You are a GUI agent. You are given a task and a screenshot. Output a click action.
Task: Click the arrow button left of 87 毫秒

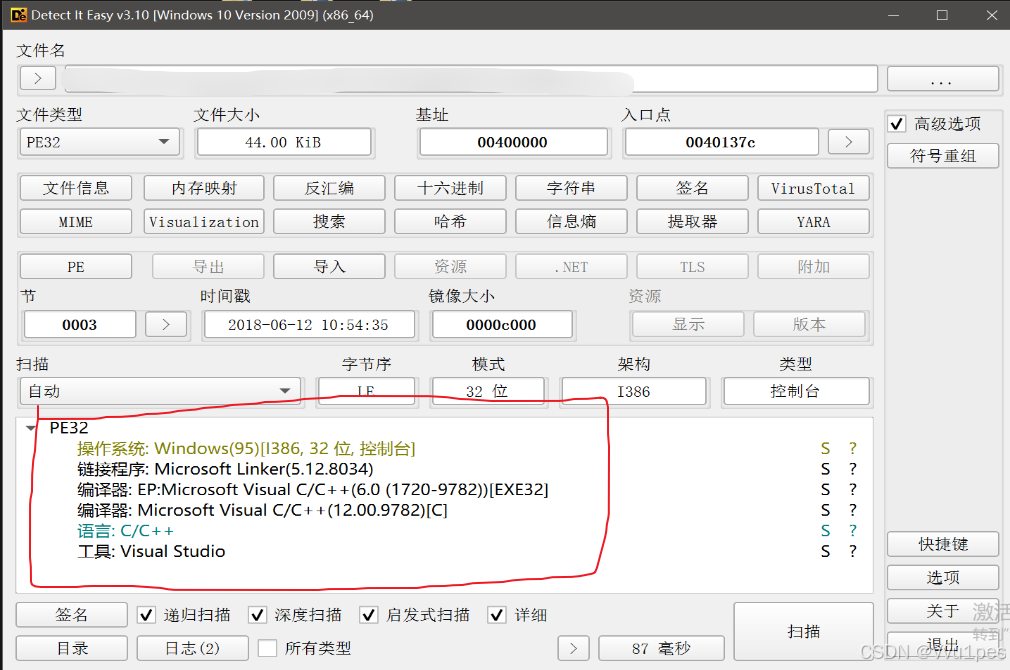tap(573, 648)
